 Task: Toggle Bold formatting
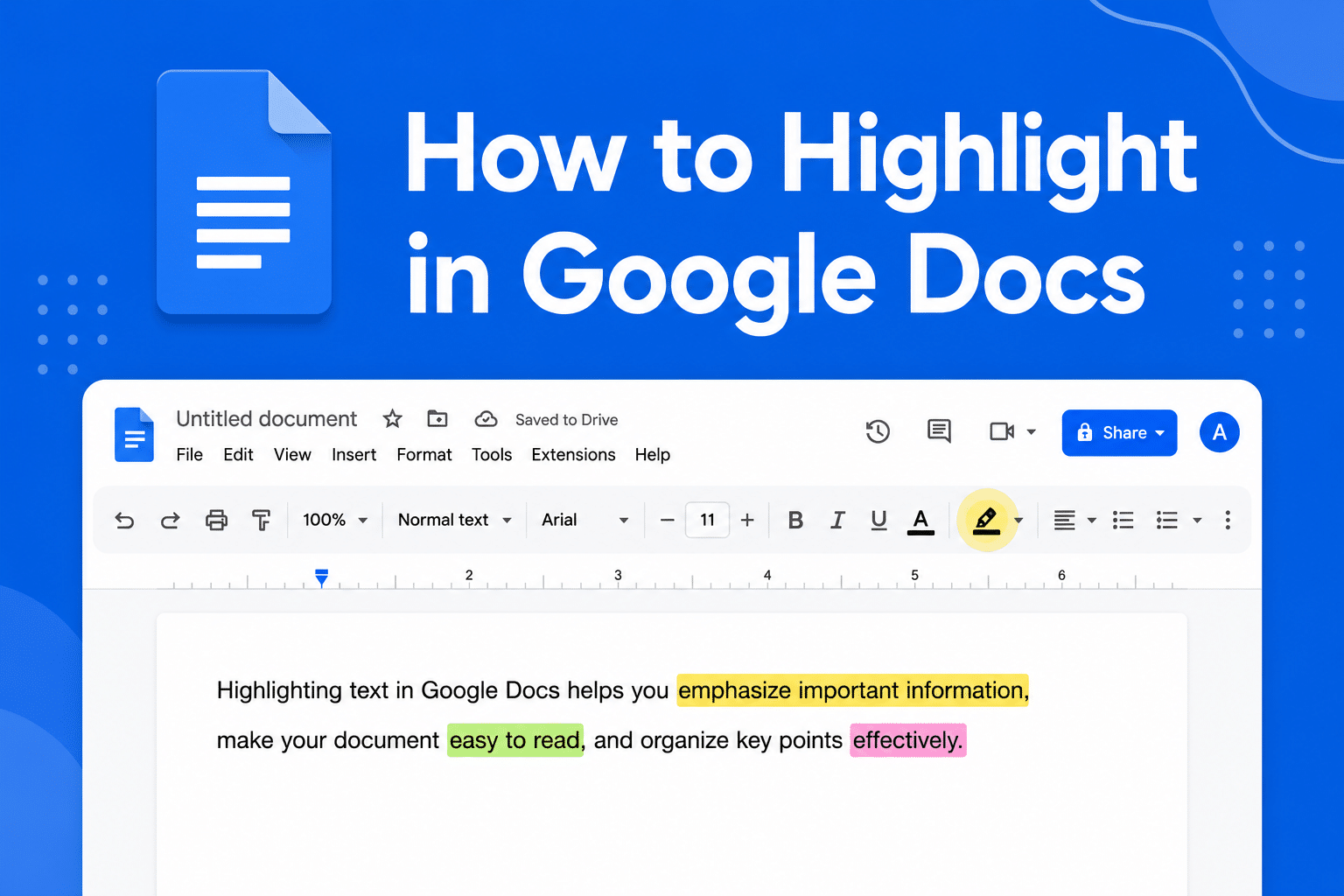795,521
